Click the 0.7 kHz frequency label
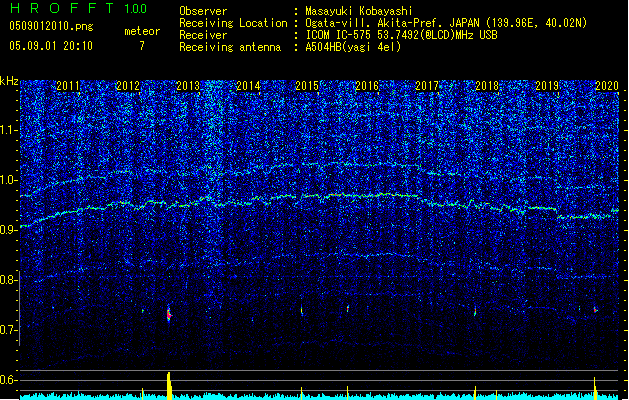Image resolution: width=629 pixels, height=400 pixels. [9, 330]
